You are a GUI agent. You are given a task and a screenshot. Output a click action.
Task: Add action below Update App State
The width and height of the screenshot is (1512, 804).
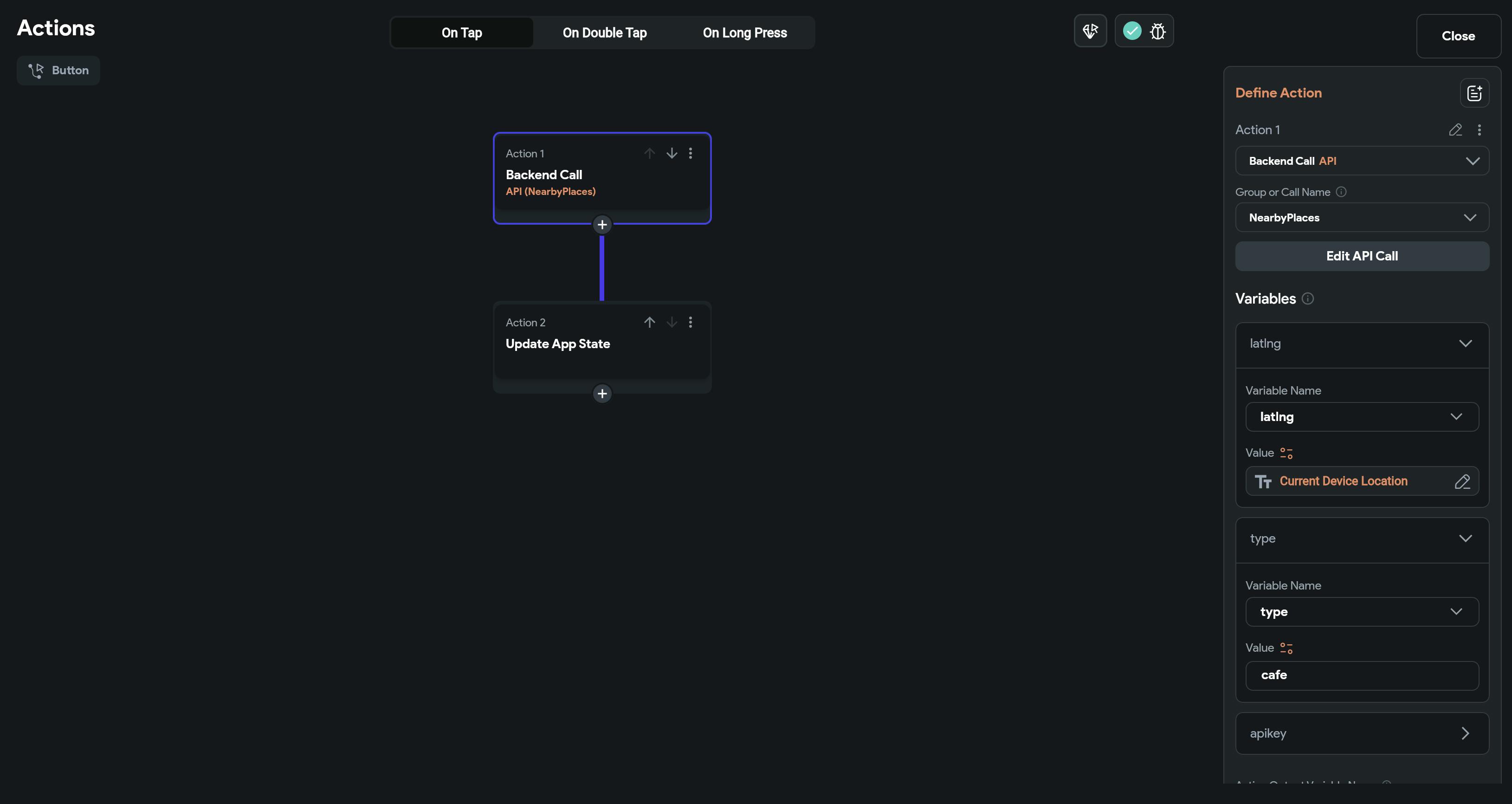[x=601, y=394]
